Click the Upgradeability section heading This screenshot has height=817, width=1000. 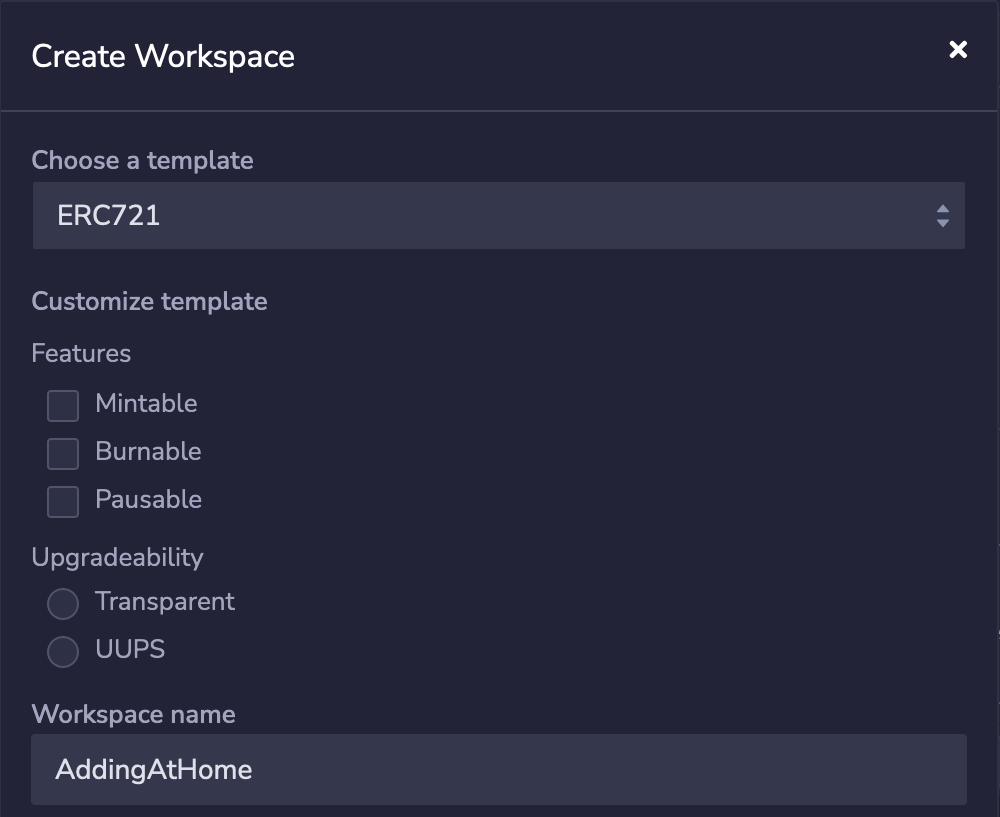[117, 558]
